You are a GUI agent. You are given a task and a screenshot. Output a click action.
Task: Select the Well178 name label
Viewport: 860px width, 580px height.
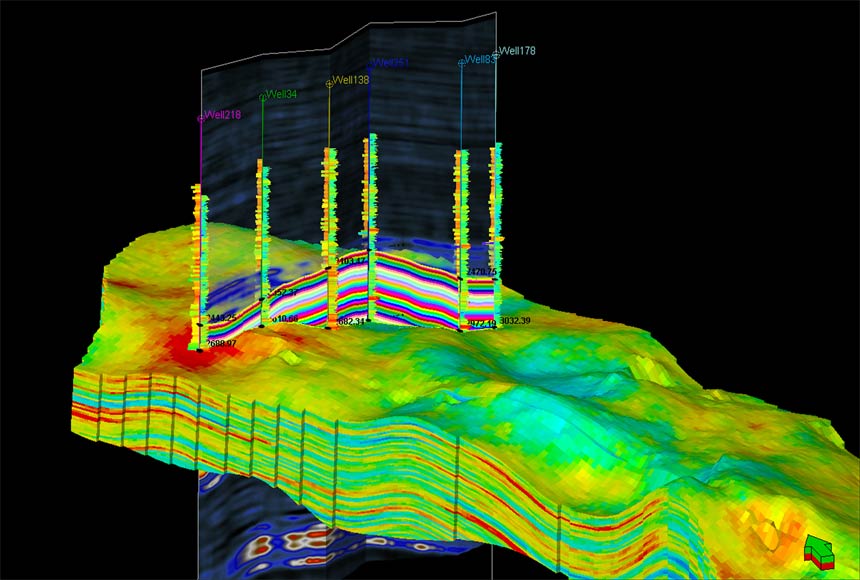tap(518, 49)
